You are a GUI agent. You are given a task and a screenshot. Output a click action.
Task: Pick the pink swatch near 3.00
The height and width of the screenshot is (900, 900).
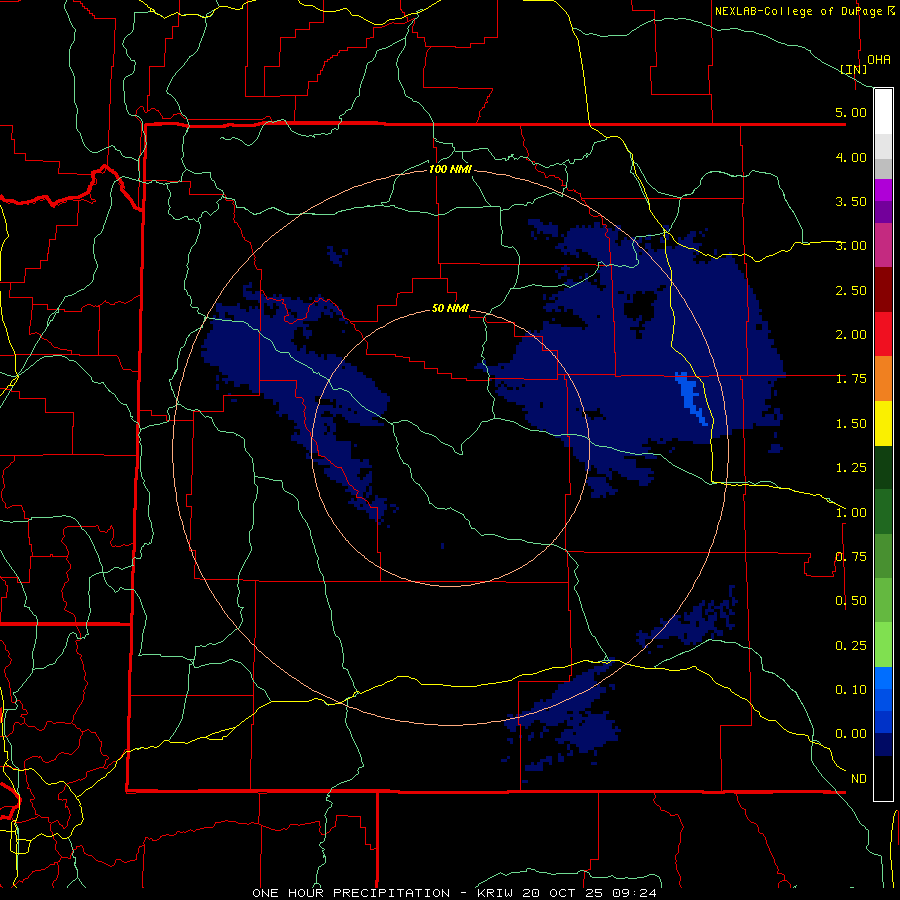[883, 245]
